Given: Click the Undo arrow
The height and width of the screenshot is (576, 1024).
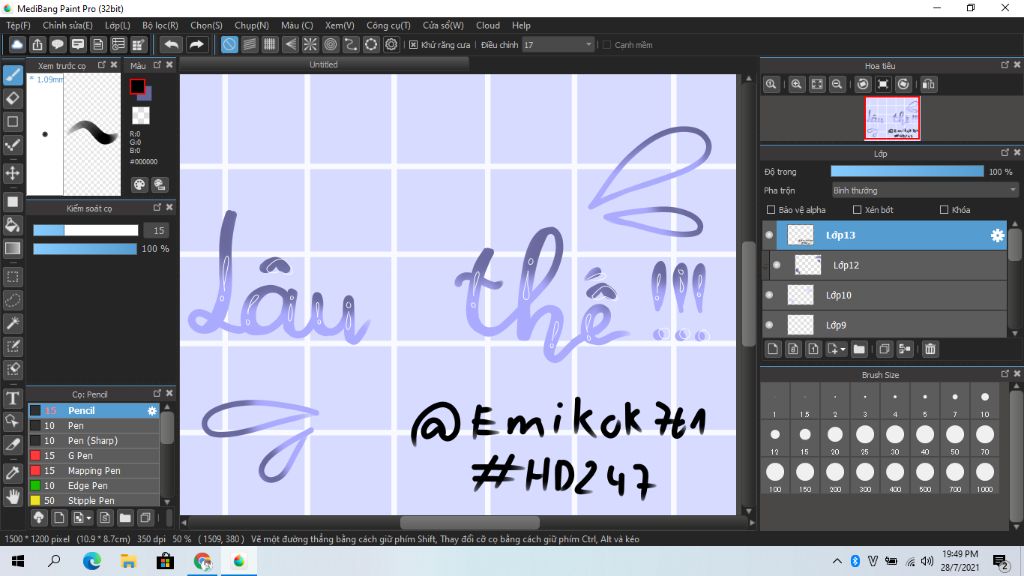Looking at the screenshot, I should [172, 44].
